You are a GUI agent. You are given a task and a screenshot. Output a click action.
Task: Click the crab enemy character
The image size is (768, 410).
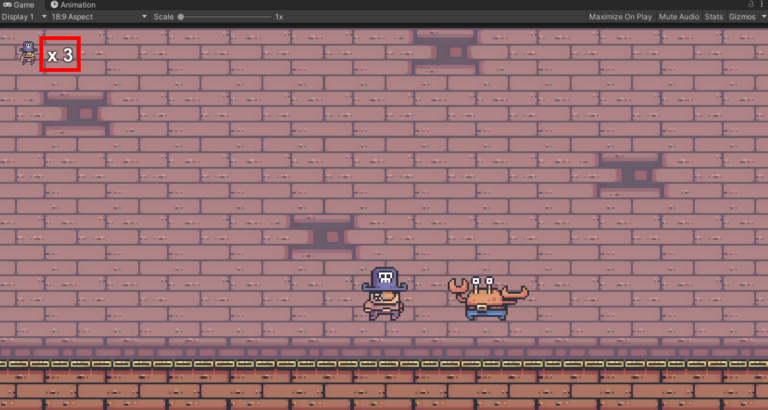(x=488, y=298)
